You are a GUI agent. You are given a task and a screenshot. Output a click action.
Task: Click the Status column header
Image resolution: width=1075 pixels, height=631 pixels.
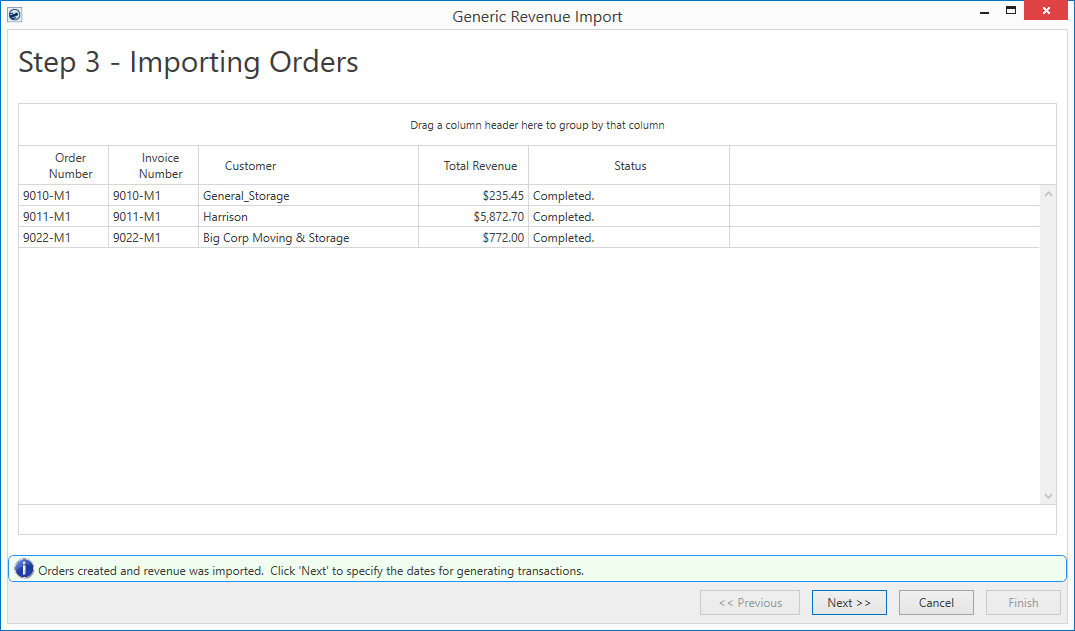pos(630,166)
